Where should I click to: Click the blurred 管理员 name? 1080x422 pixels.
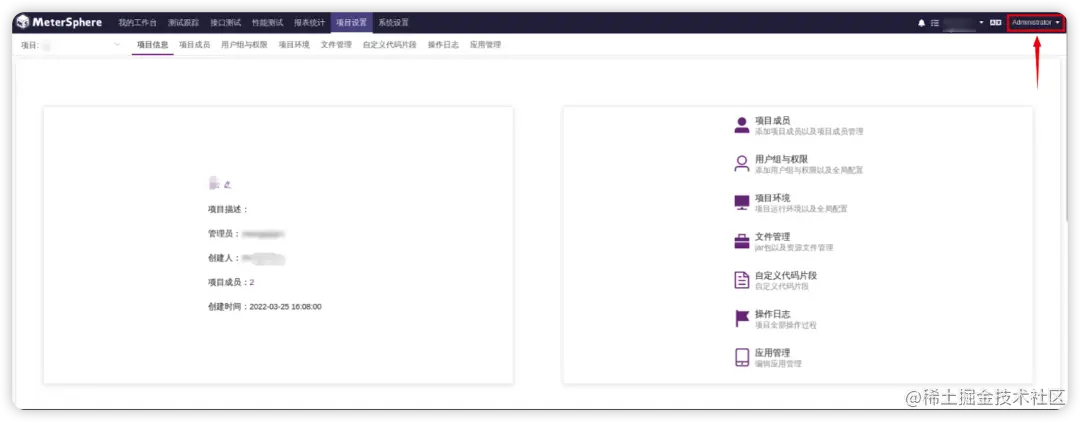point(263,234)
